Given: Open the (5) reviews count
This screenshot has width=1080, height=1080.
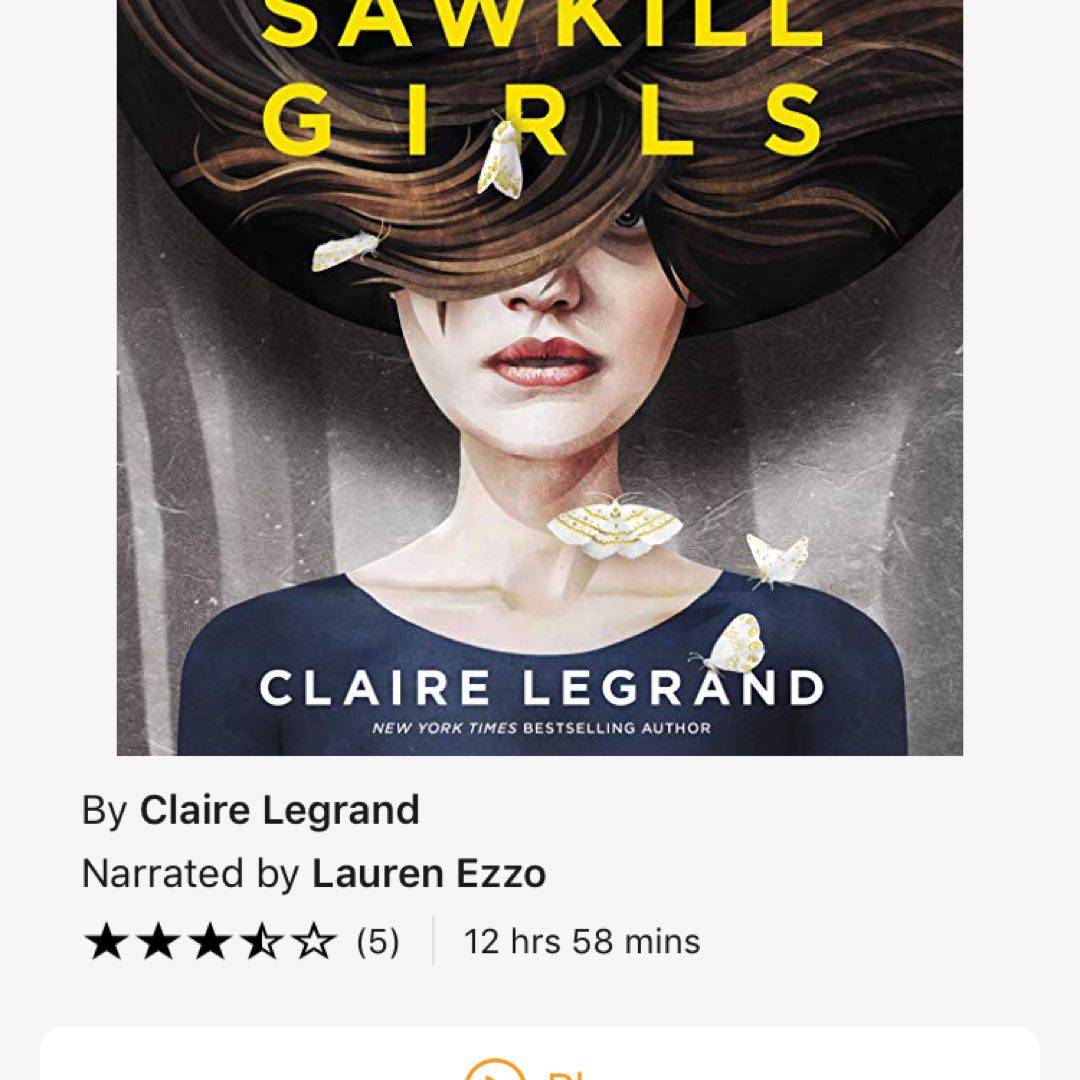Looking at the screenshot, I should pos(377,942).
